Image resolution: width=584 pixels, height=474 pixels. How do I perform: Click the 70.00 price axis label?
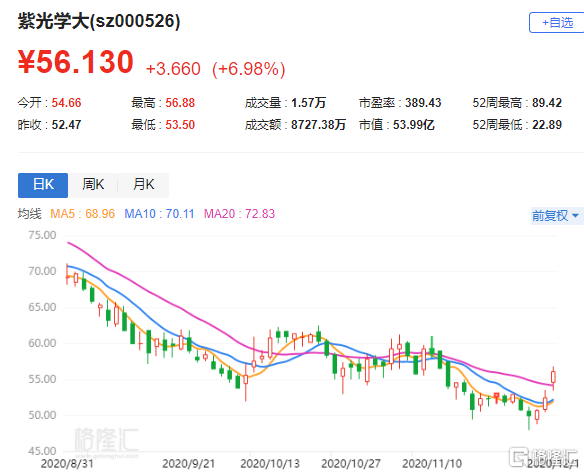point(42,271)
